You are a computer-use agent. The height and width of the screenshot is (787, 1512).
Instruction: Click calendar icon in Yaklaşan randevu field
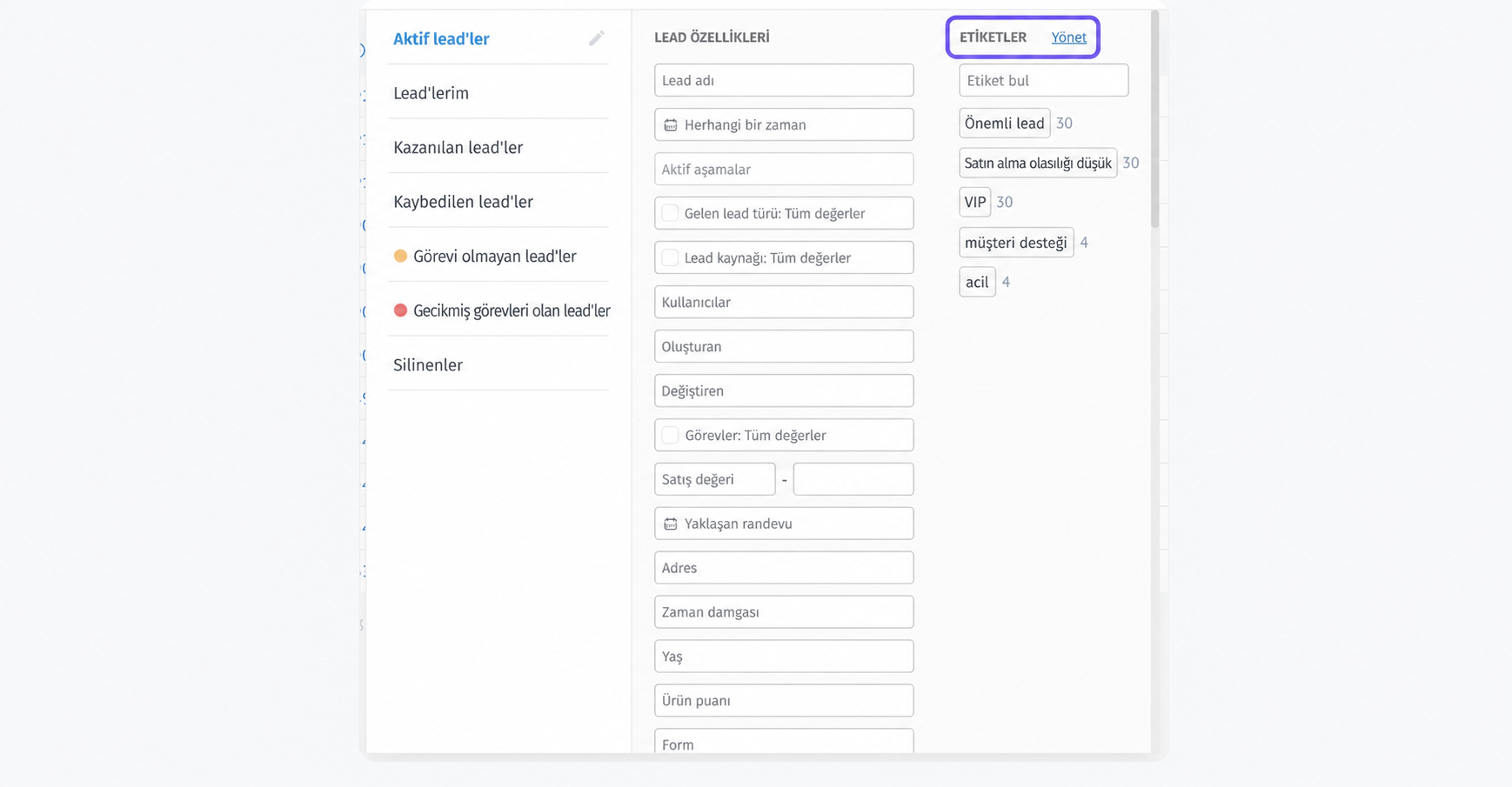pos(671,524)
